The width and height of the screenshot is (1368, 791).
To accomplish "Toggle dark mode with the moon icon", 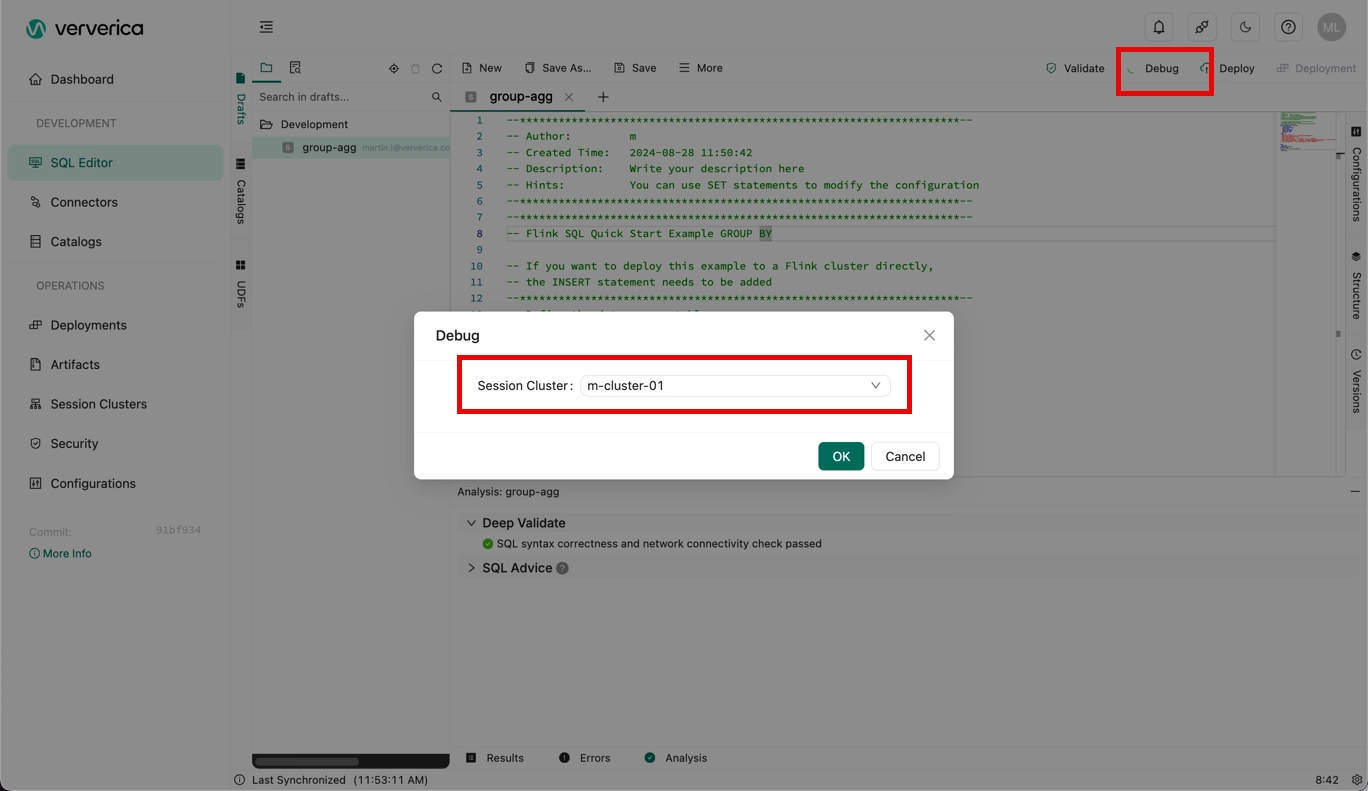I will click(x=1245, y=27).
